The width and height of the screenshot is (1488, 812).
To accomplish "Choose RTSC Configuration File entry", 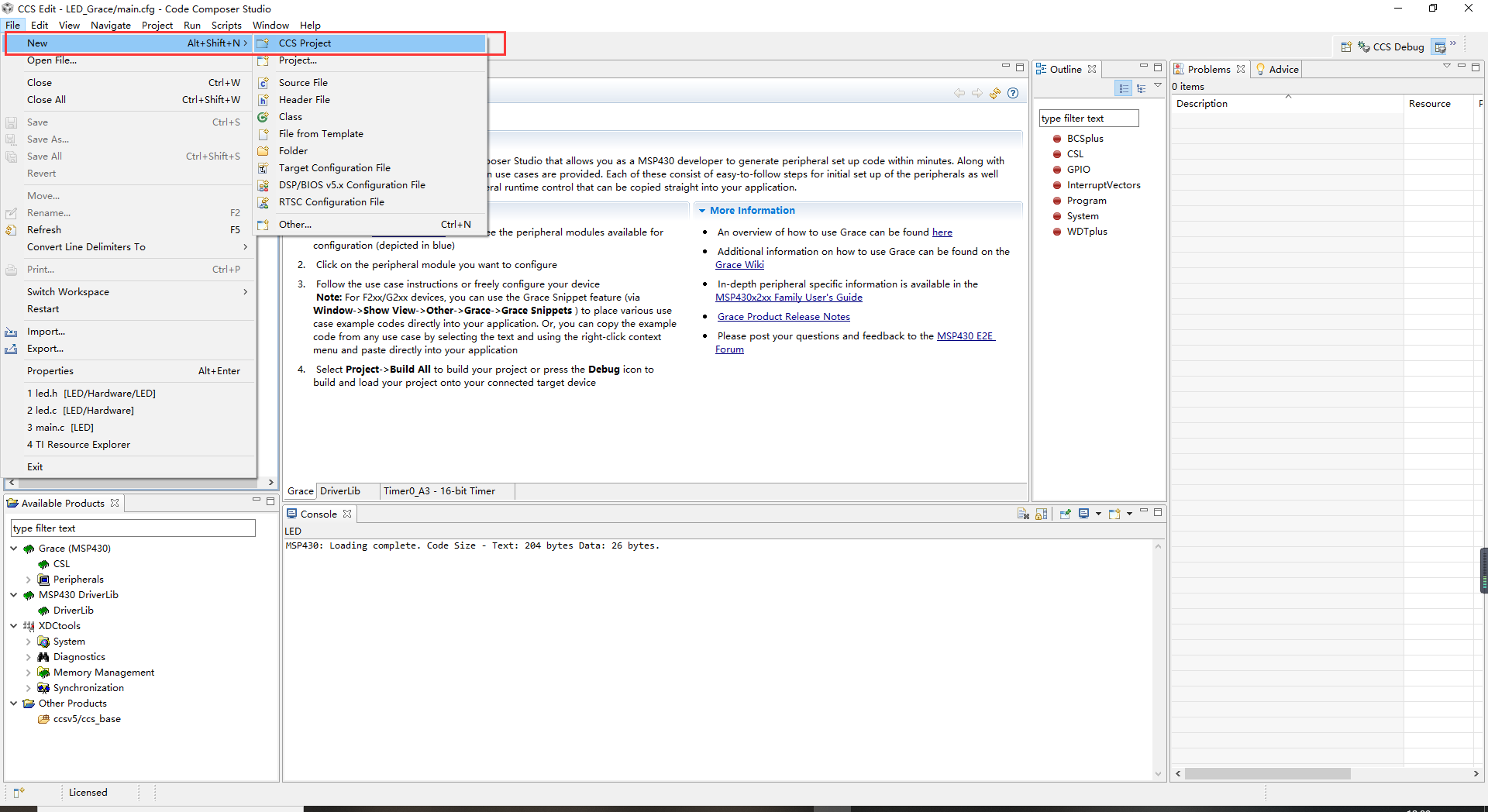I will pos(371,202).
